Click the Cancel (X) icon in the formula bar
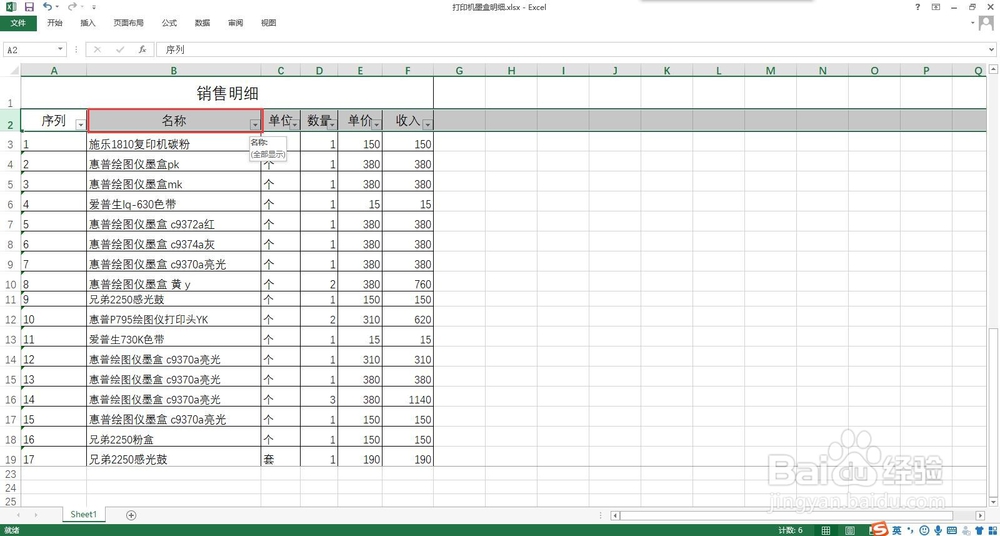The height and width of the screenshot is (536, 1000). tap(98, 49)
